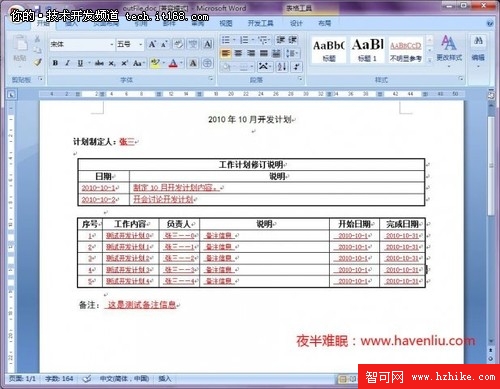
Task: Click the 页面: 1/1 status bar indicator
Action: [x=22, y=379]
